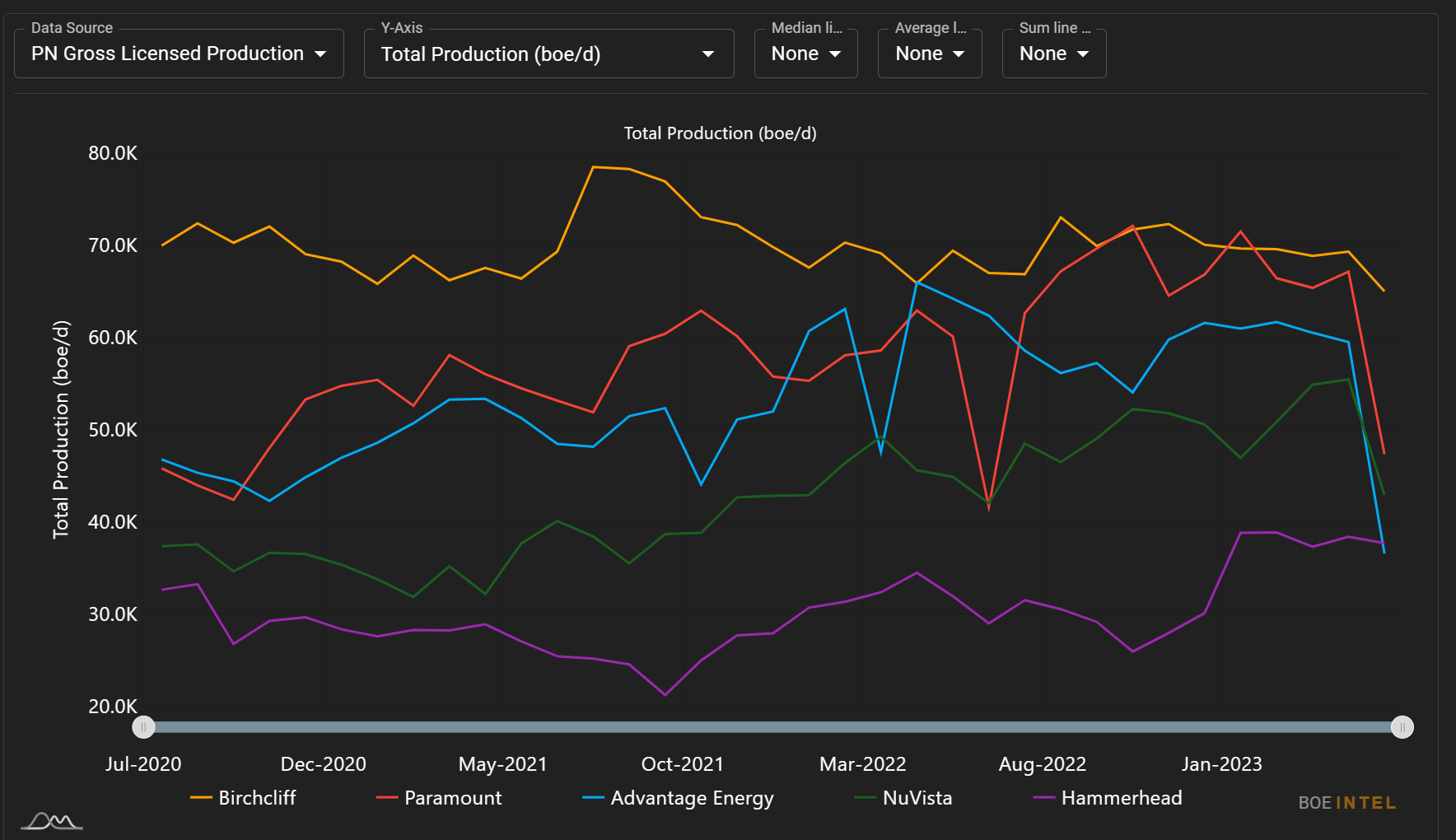Click the date range slider track

[772, 727]
